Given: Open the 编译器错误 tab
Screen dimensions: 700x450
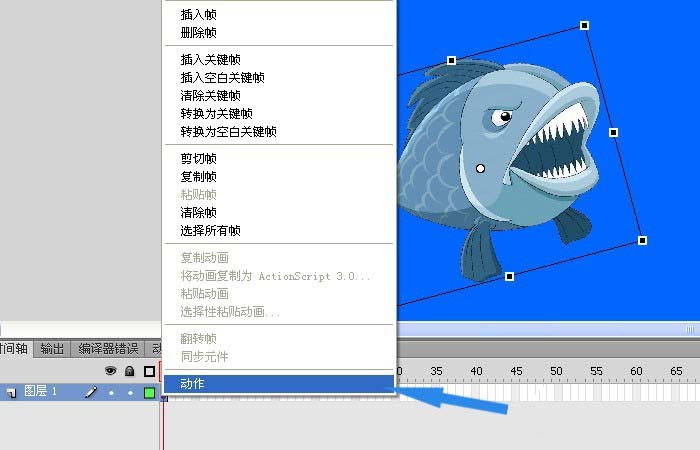Looking at the screenshot, I should (x=108, y=349).
